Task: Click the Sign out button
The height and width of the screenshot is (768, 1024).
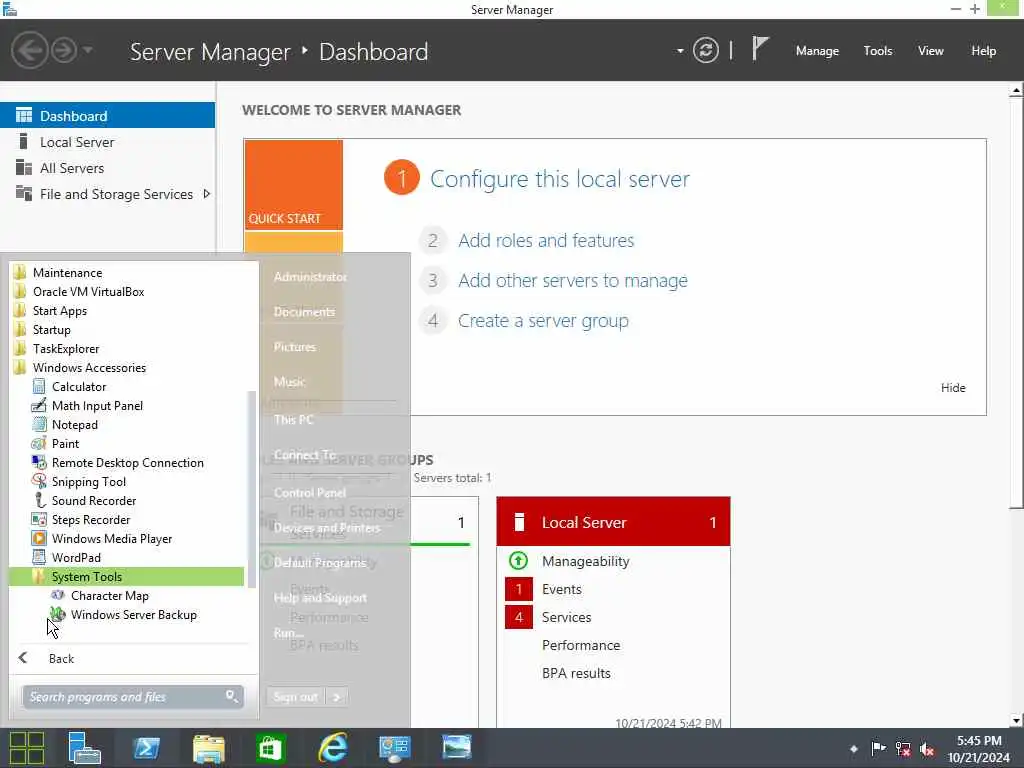Action: click(295, 697)
